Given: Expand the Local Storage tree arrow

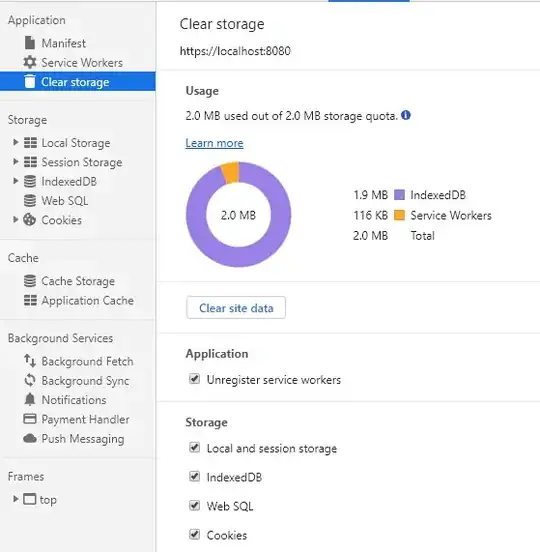Looking at the screenshot, I should pos(15,142).
